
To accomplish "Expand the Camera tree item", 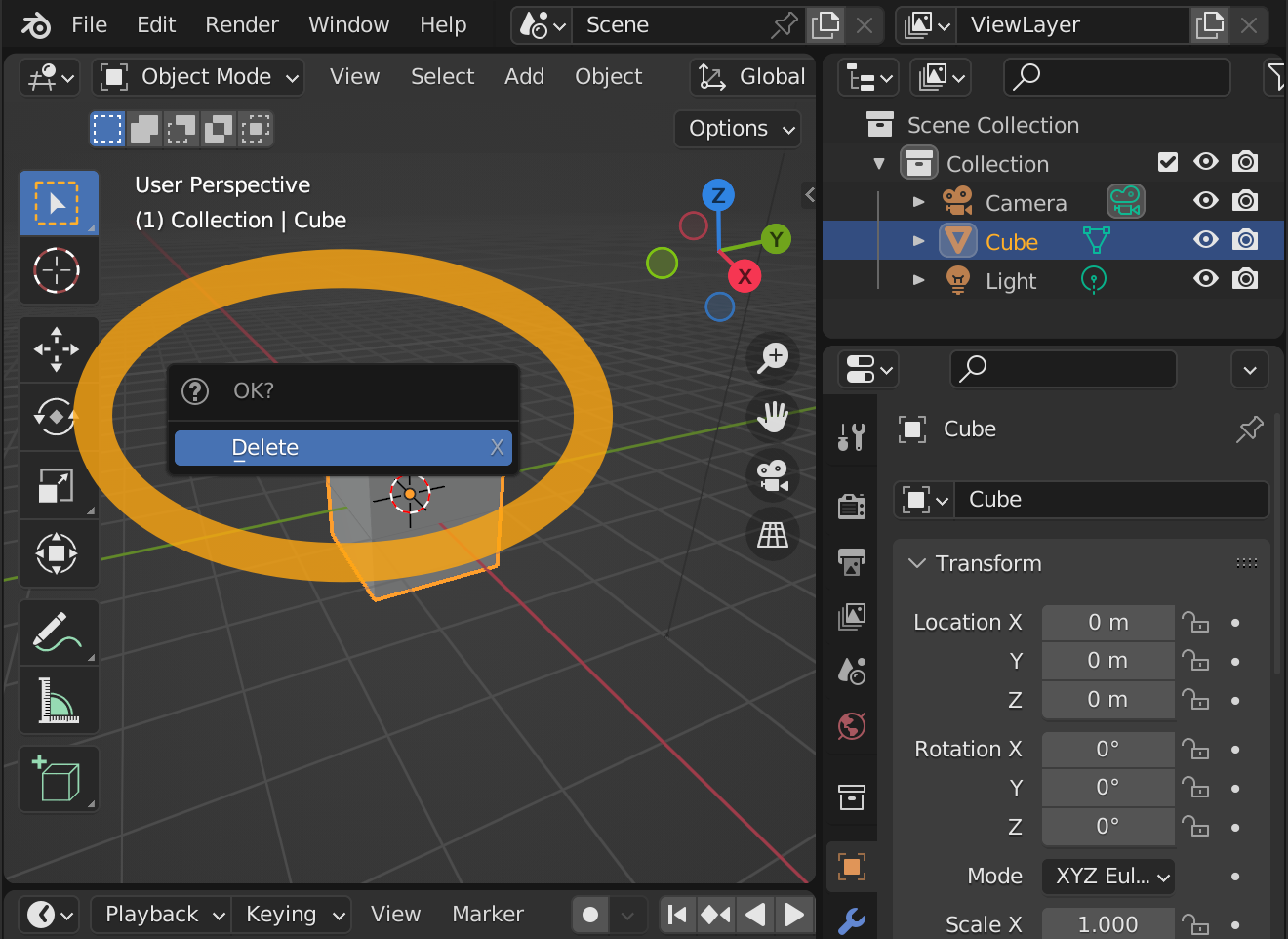I will pyautogui.click(x=918, y=202).
